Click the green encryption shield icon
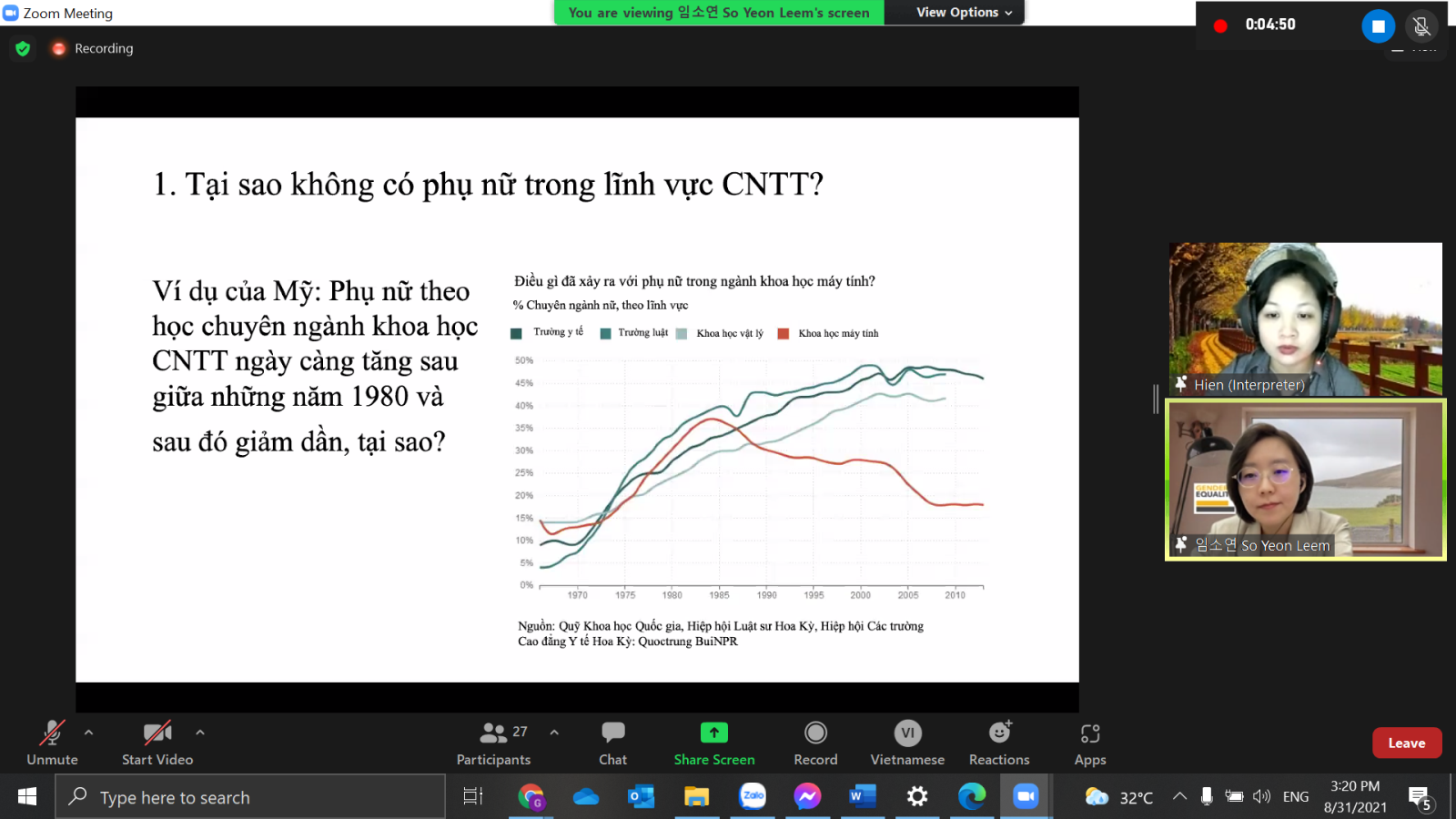This screenshot has width=1456, height=819. tap(23, 48)
